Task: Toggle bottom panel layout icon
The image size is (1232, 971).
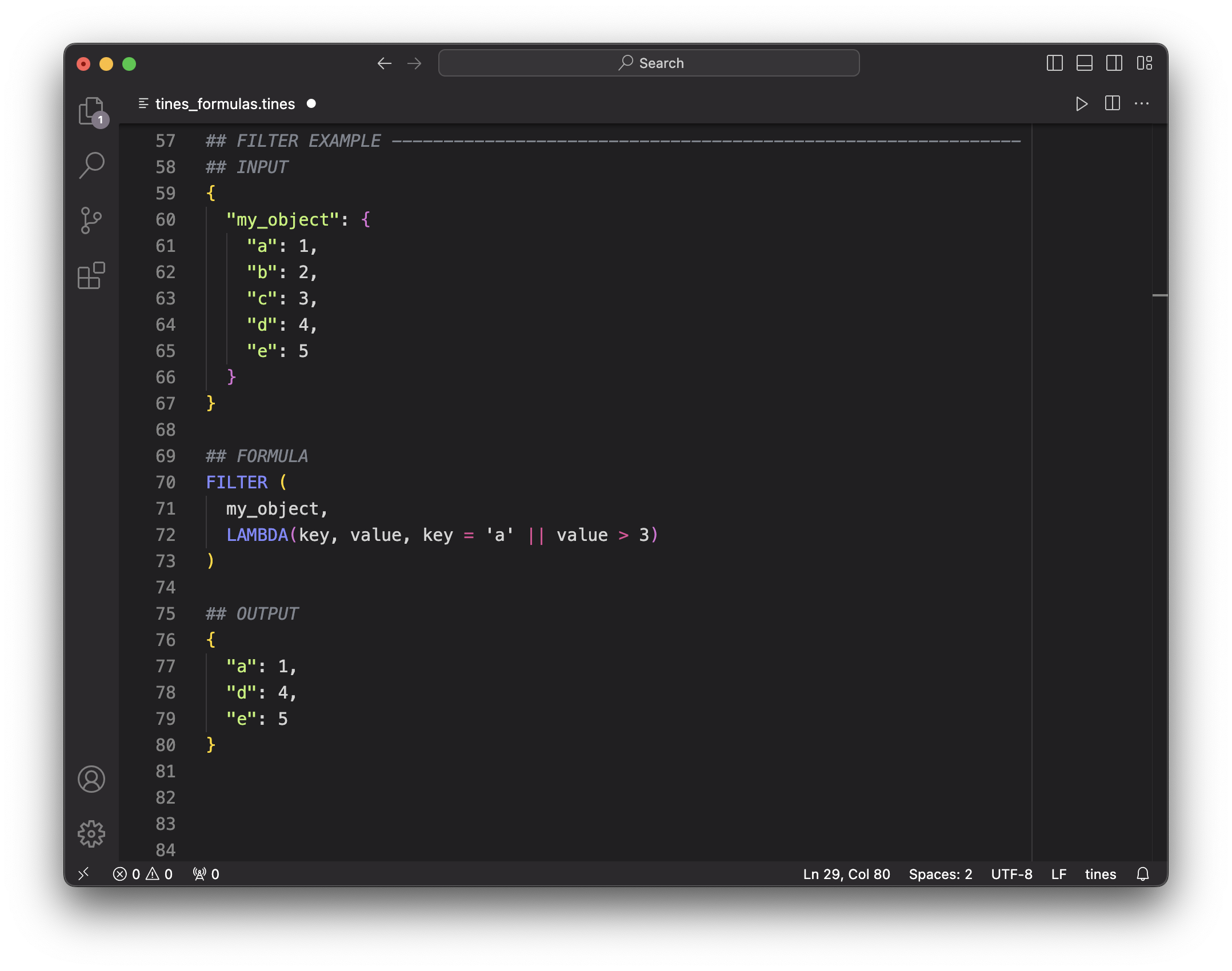Action: [x=1084, y=63]
